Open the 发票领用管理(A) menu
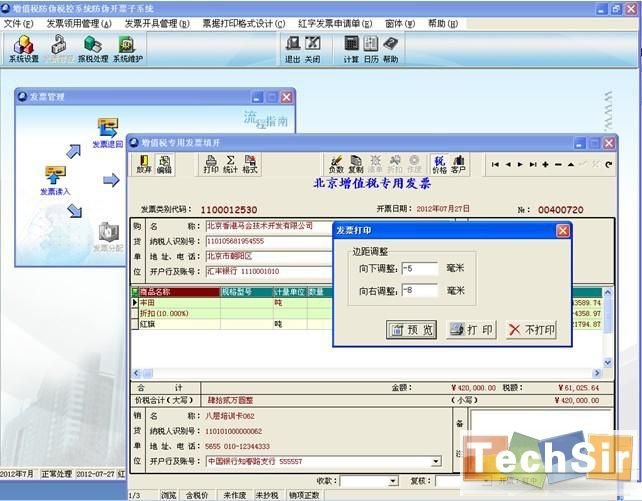 coord(79,24)
